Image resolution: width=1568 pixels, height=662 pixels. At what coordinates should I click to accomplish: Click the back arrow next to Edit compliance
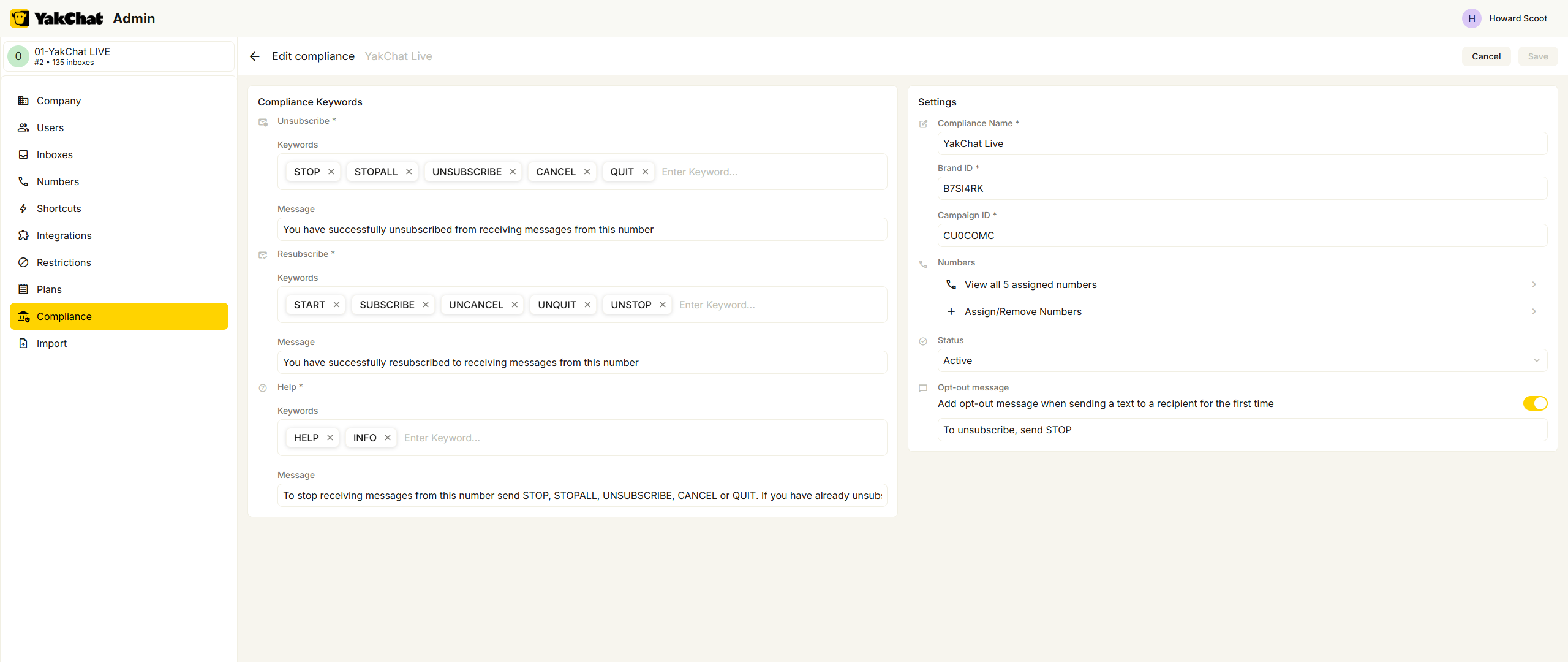(x=255, y=56)
